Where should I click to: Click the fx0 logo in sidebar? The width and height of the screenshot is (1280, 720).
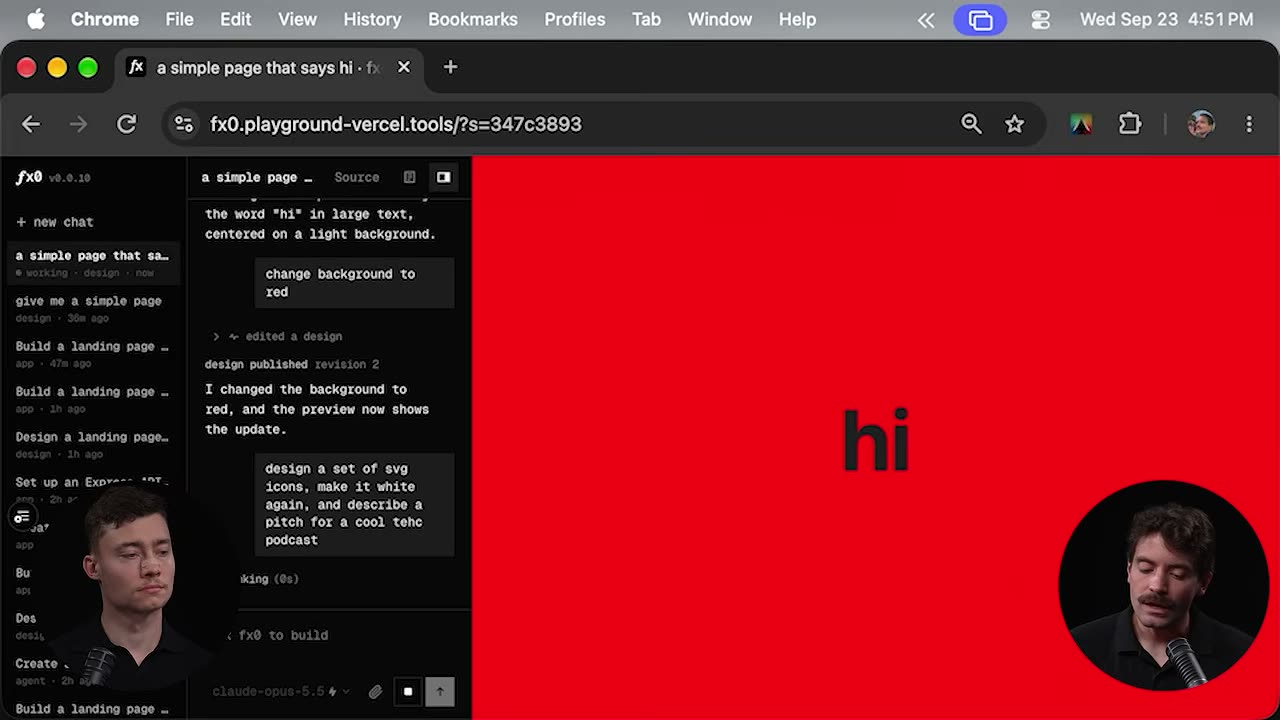pos(29,177)
